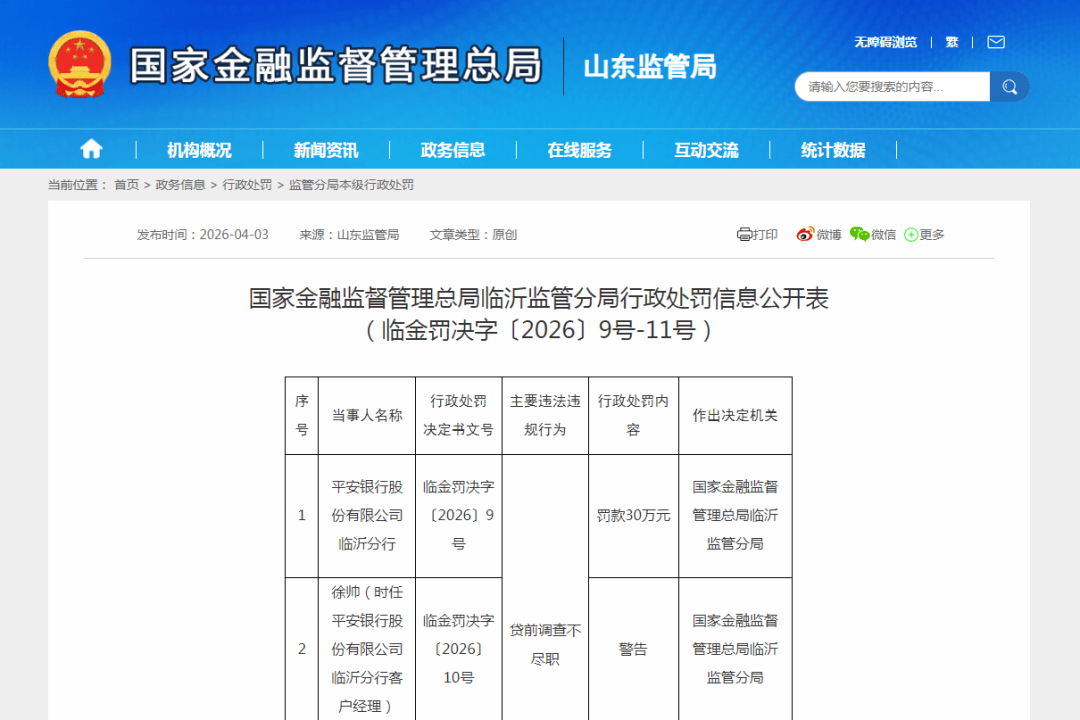Image resolution: width=1080 pixels, height=720 pixels.
Task: Click the national emblem logo
Action: click(80, 64)
